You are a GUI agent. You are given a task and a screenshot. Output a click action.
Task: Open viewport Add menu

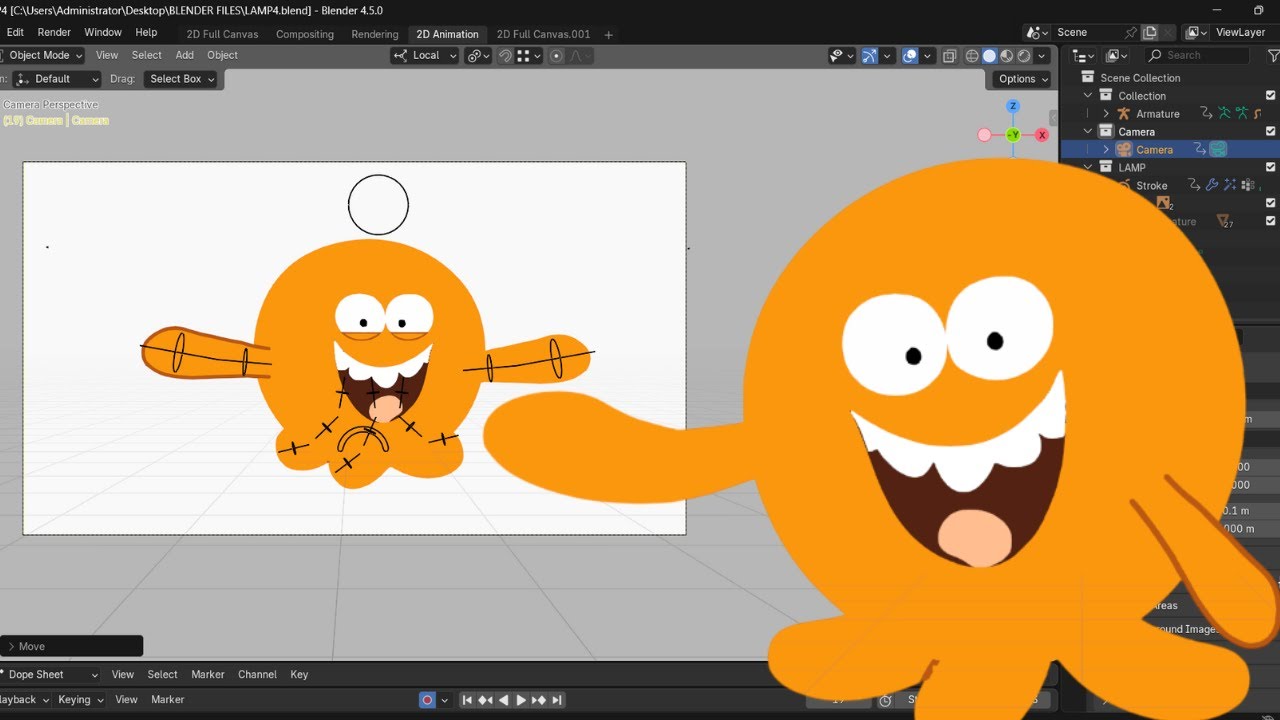[184, 55]
